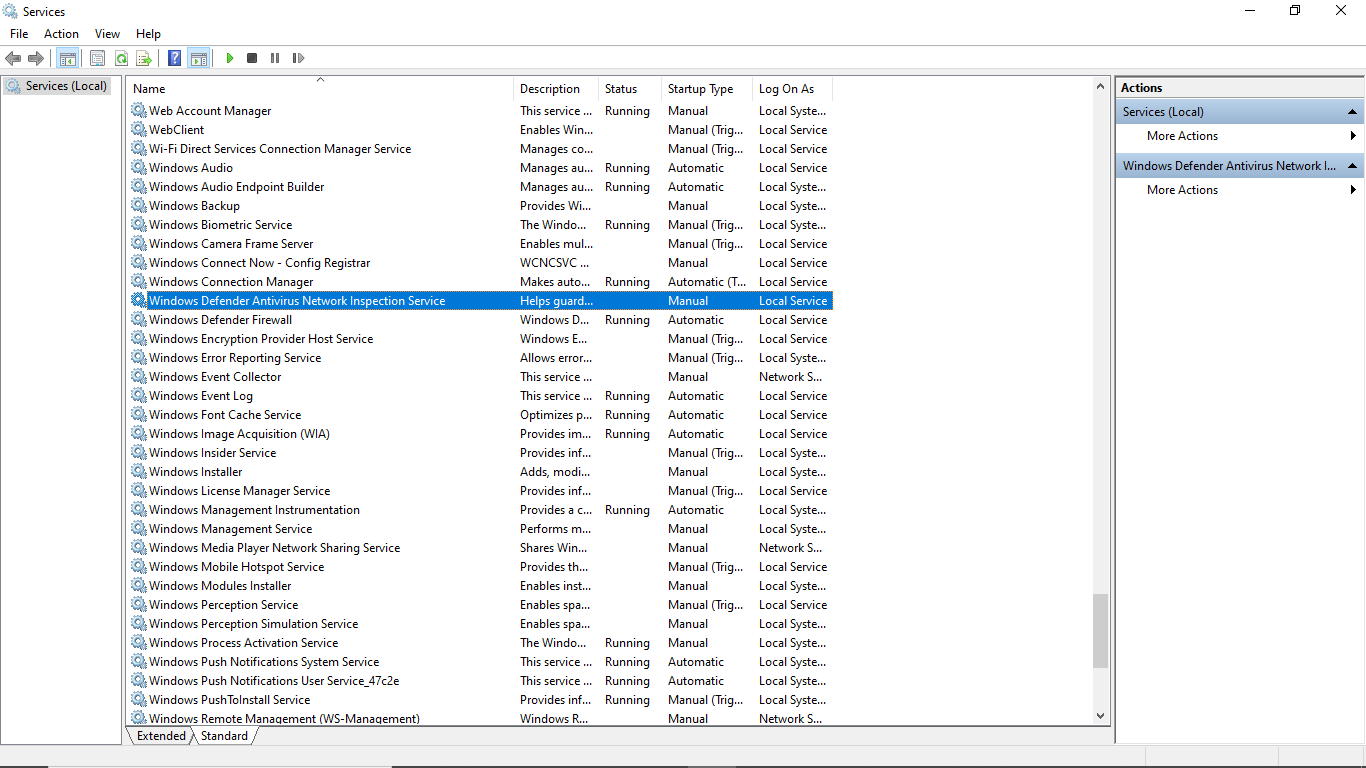Viewport: 1366px width, 768px height.
Task: Select Services (Local) in the console tree
Action: (x=66, y=86)
